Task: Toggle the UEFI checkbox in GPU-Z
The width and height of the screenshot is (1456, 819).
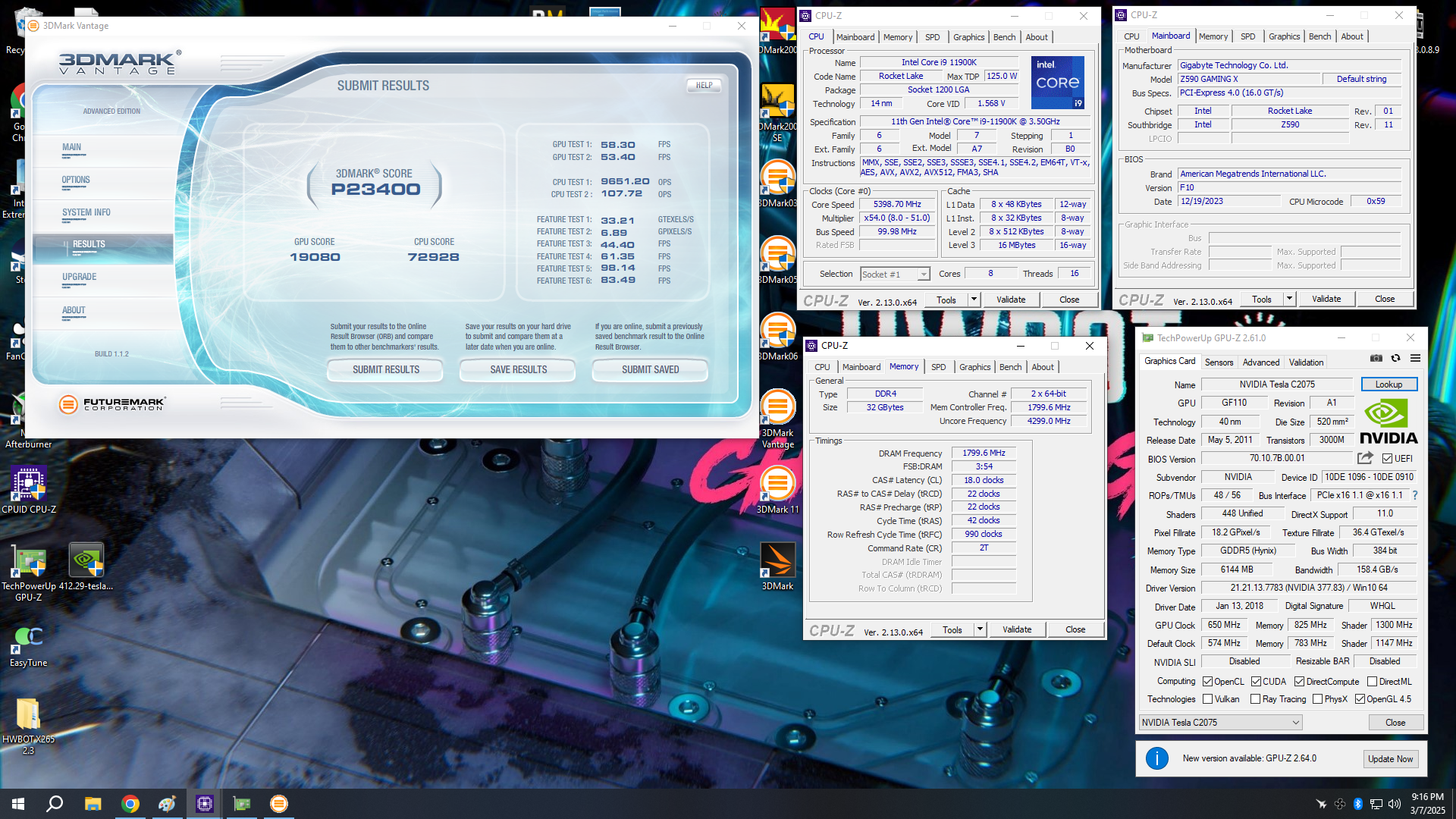Action: coord(1387,459)
